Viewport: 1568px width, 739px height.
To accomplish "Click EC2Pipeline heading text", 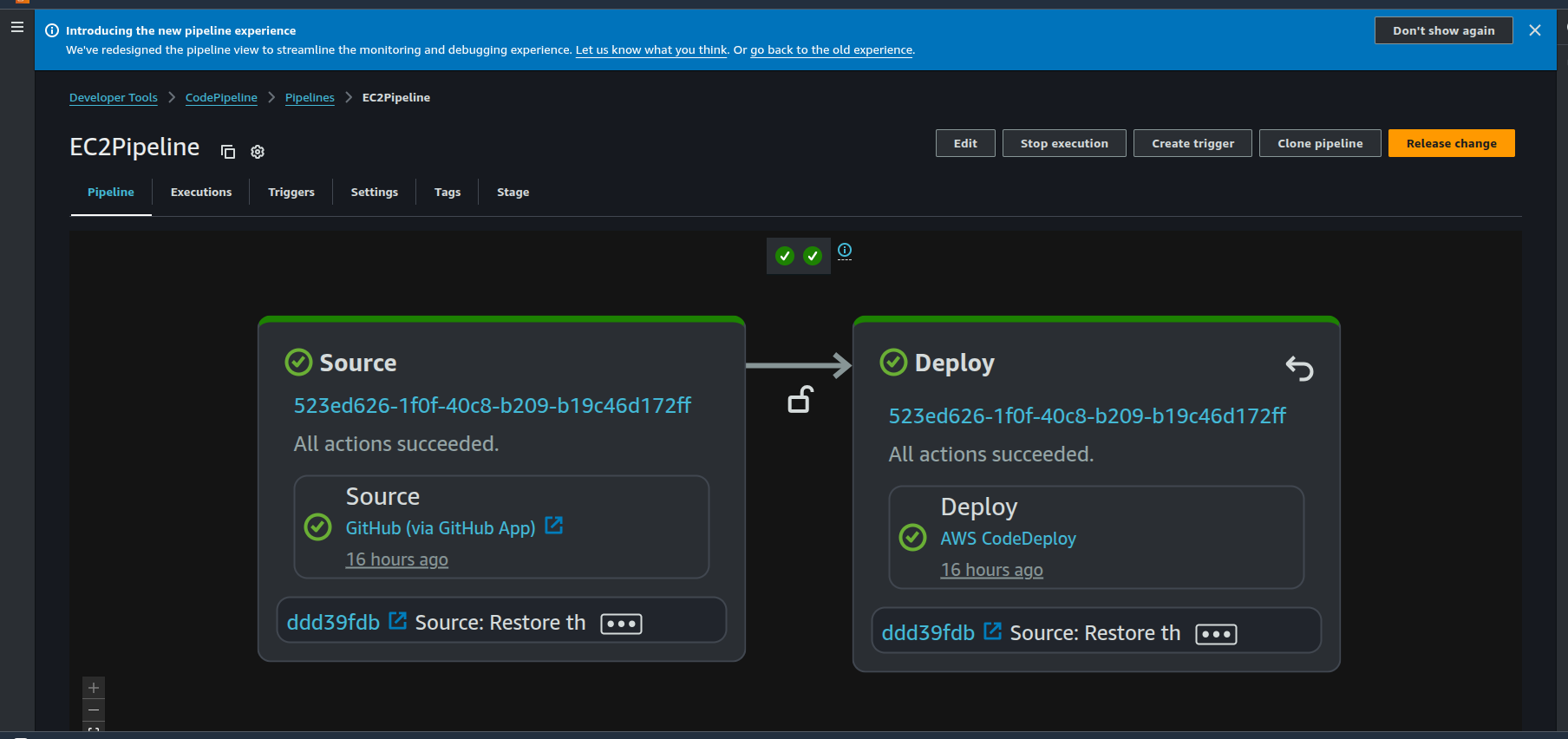I will [134, 147].
